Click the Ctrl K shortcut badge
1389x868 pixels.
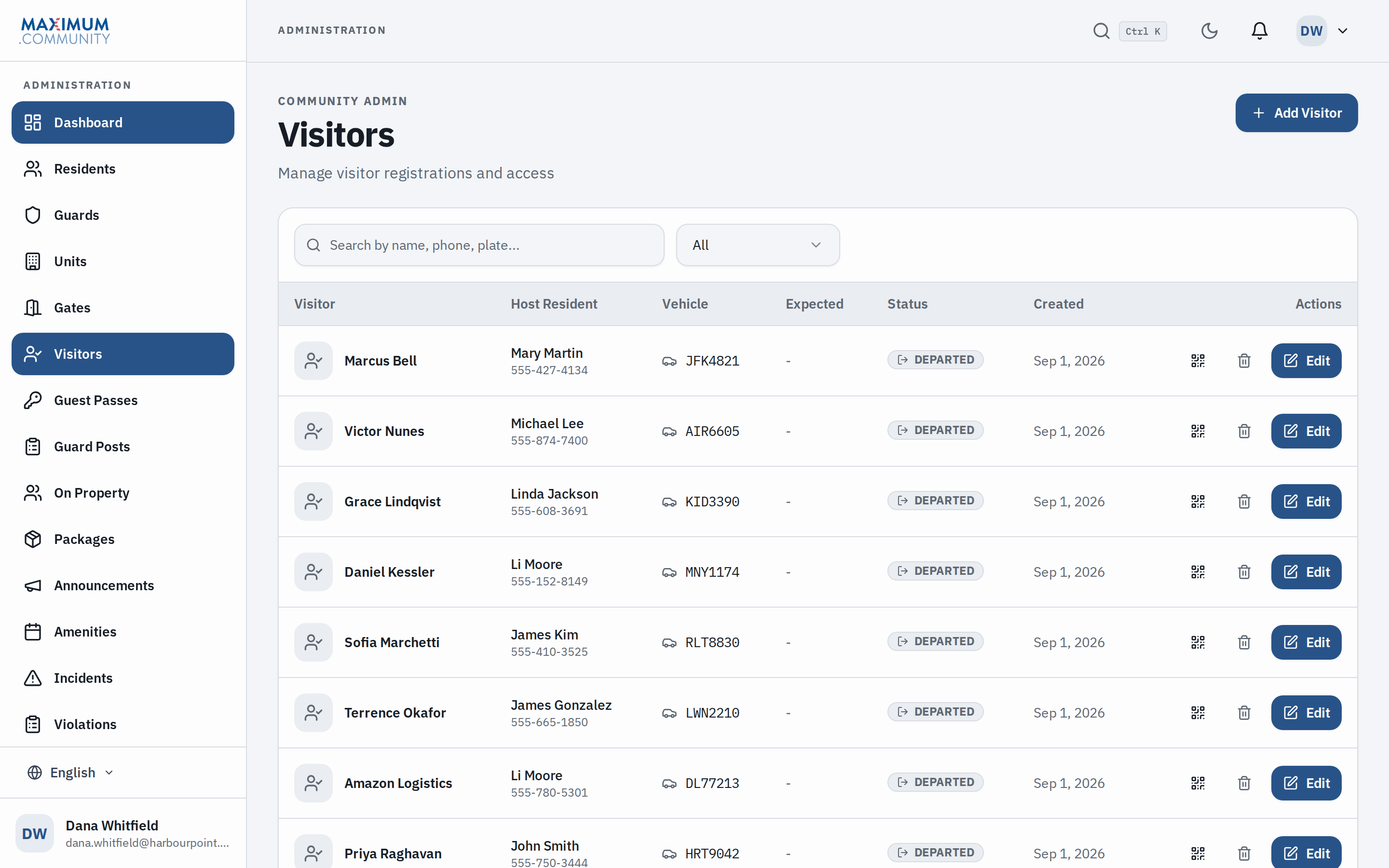point(1142,31)
